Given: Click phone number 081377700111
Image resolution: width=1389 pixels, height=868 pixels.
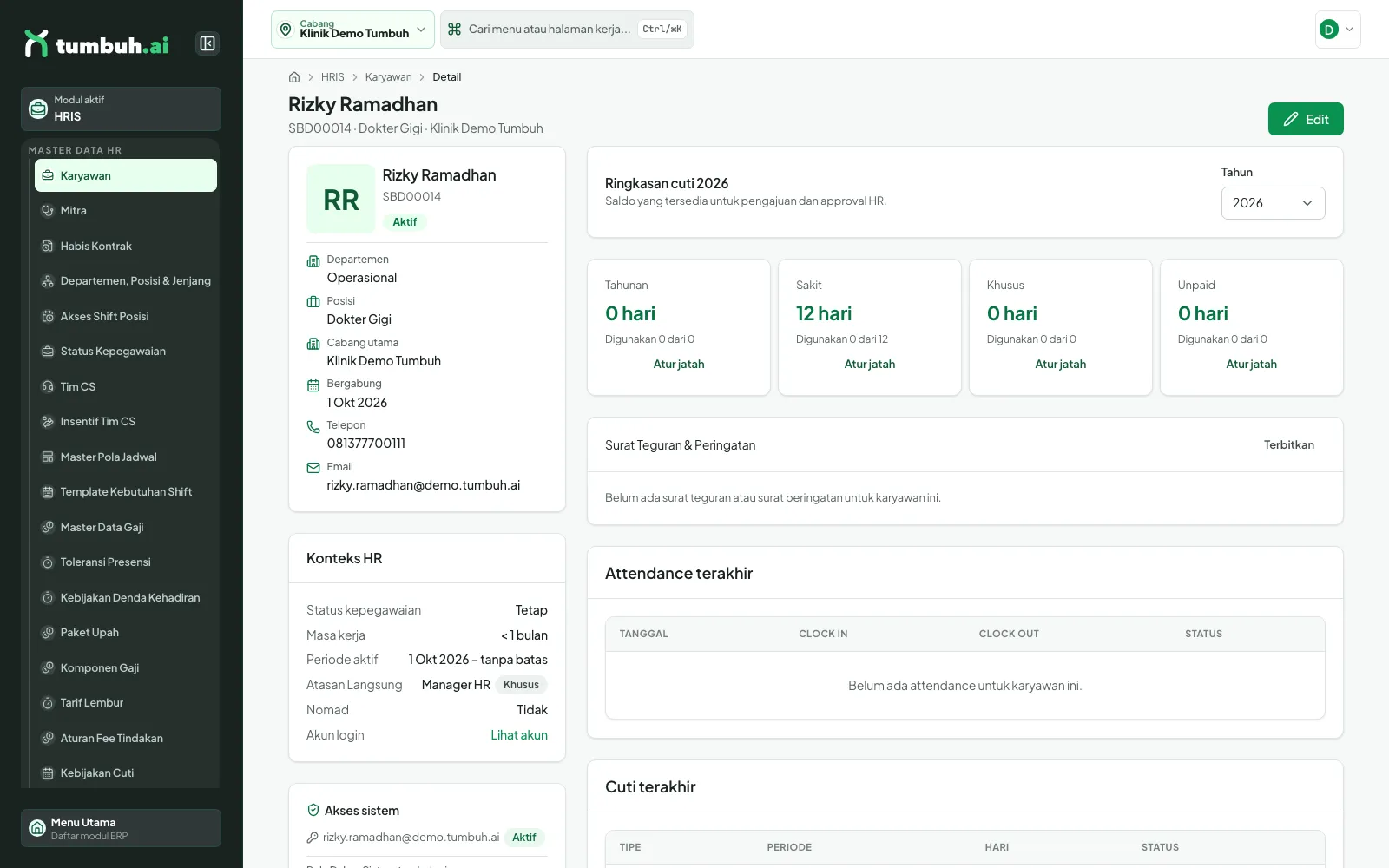Looking at the screenshot, I should (x=366, y=444).
